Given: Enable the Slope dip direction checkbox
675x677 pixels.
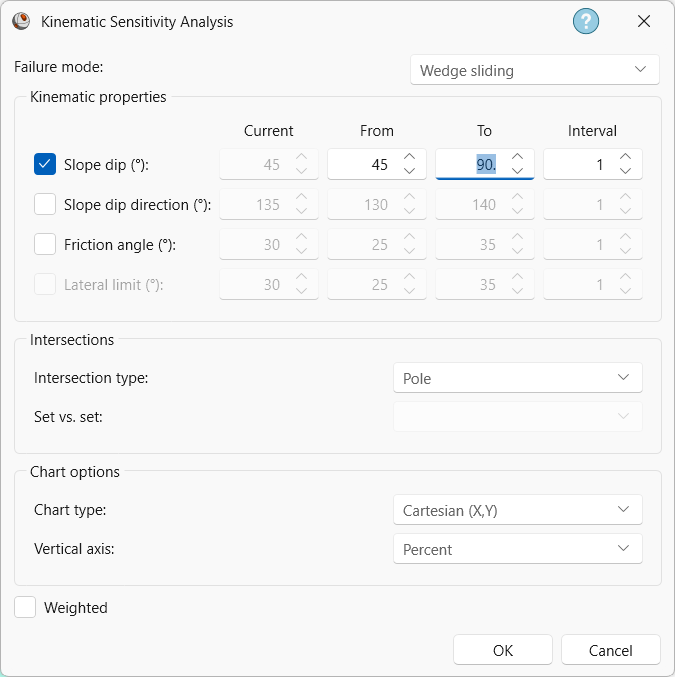Looking at the screenshot, I should point(45,204).
